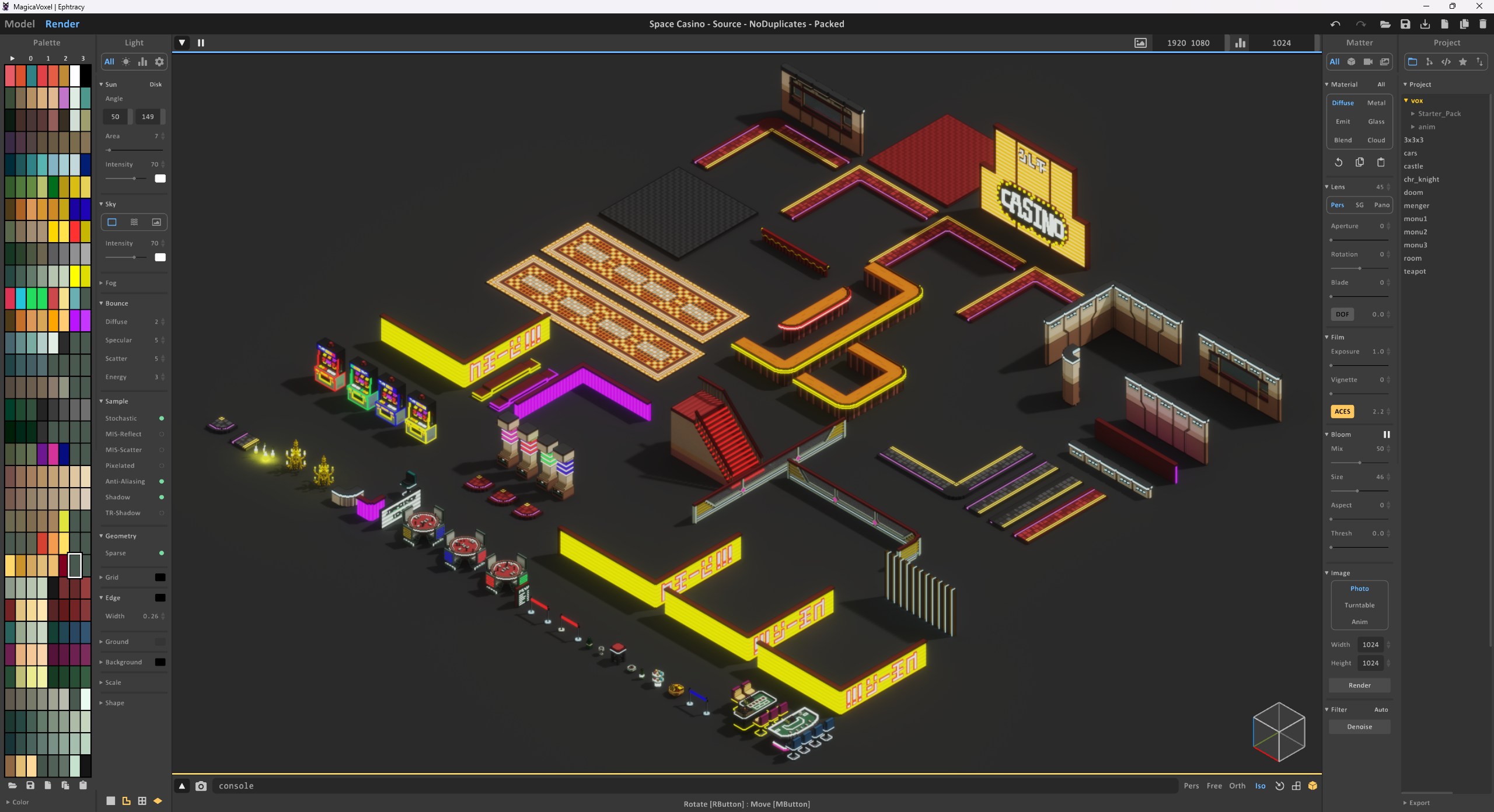Select the Orth camera mode
This screenshot has width=1494, height=812.
(1237, 786)
